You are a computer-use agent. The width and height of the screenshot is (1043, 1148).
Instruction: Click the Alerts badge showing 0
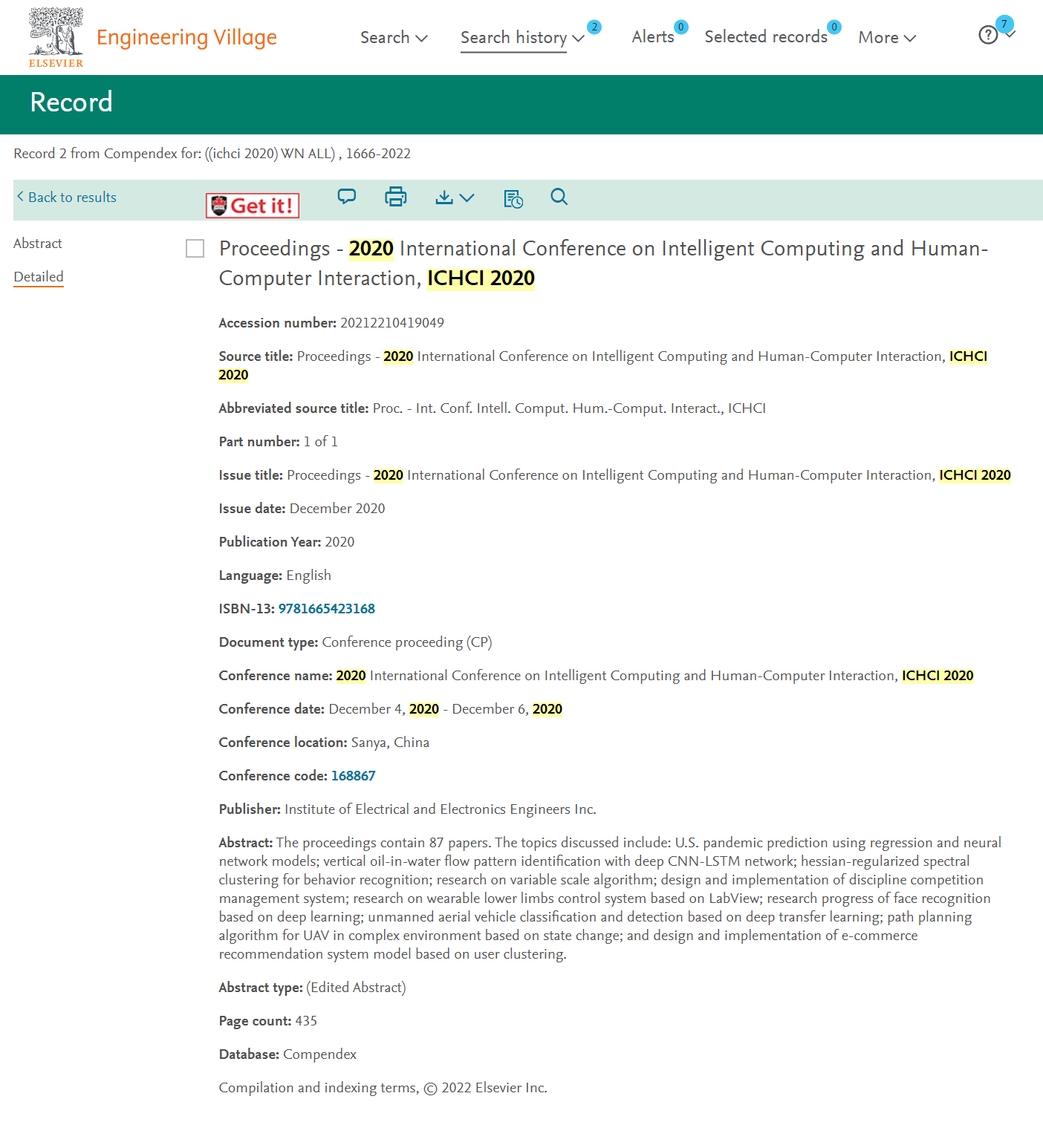(x=681, y=27)
